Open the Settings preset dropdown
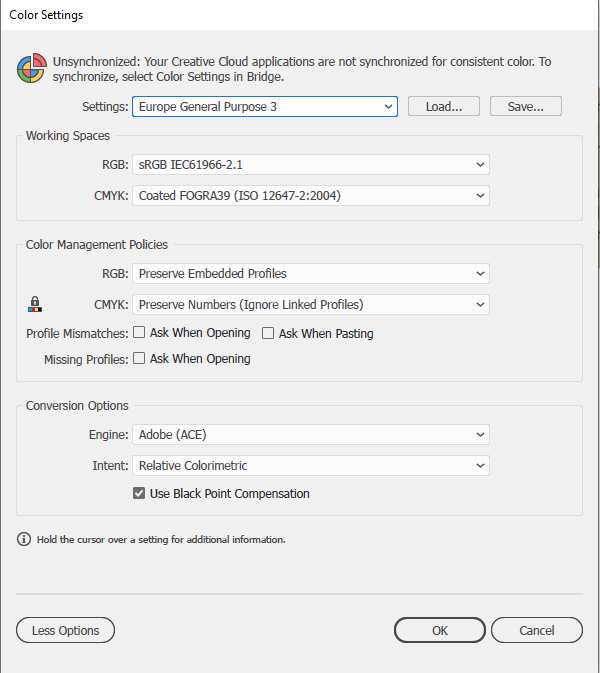Viewport: 600px width, 673px height. (265, 106)
